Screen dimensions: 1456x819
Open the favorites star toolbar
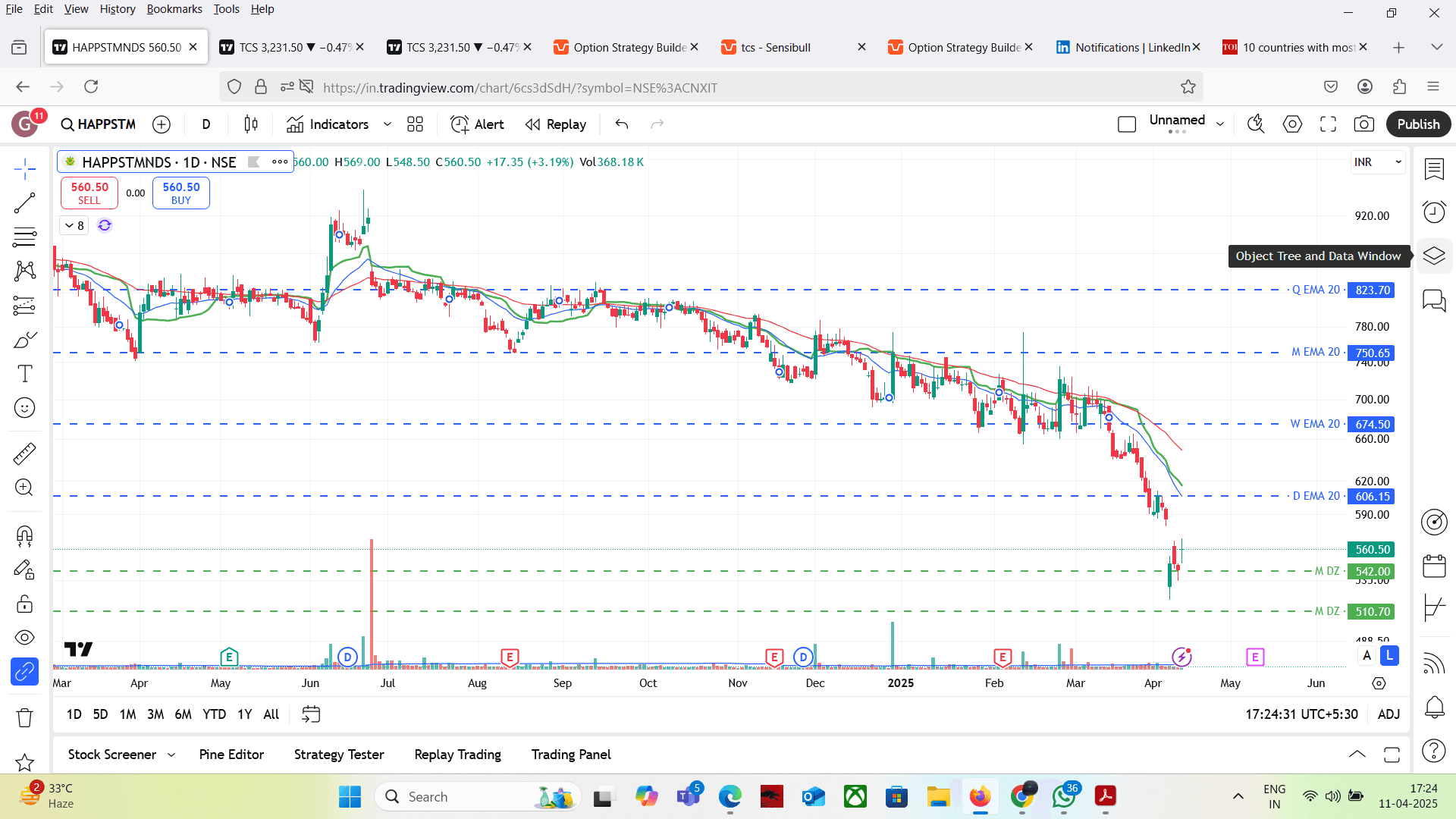[24, 761]
